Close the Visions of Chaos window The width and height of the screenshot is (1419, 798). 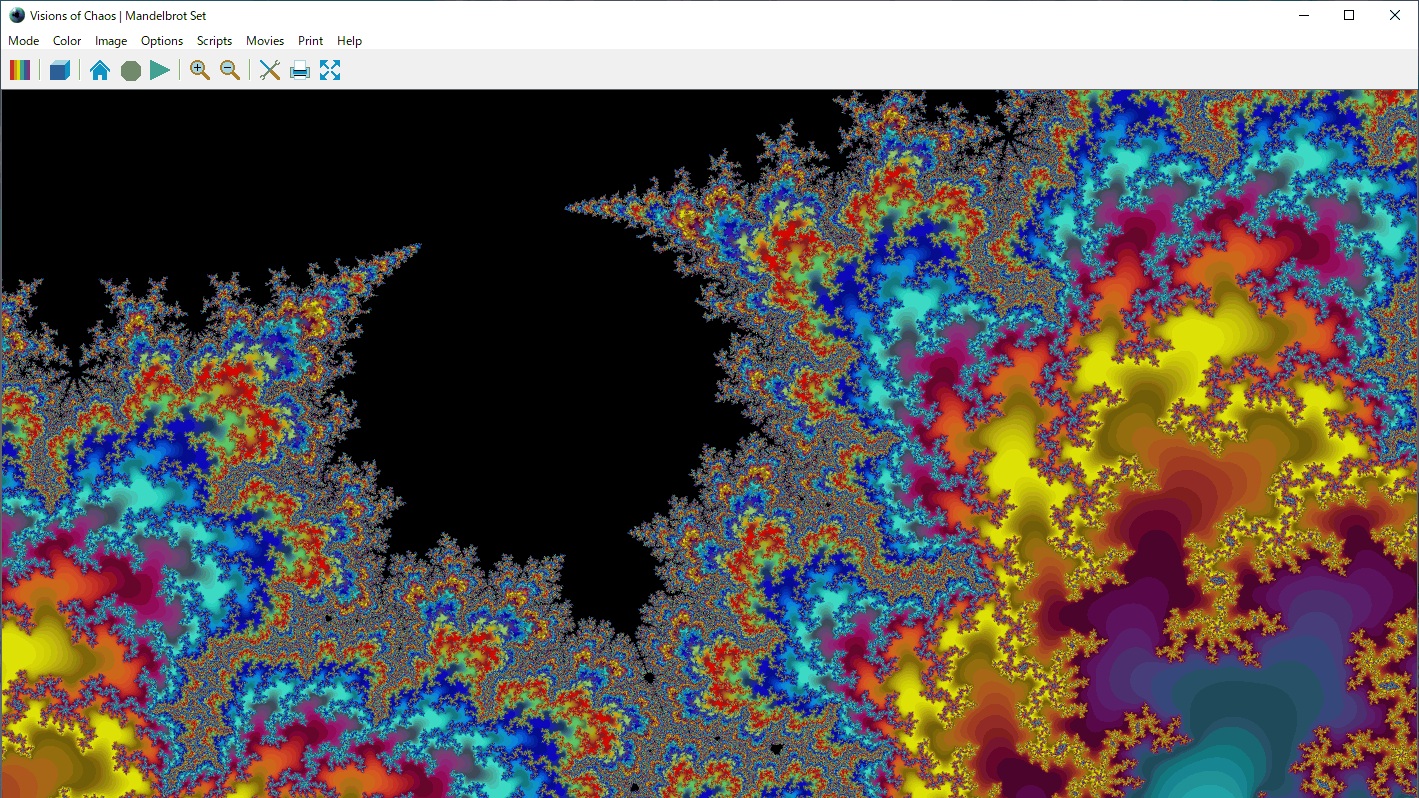[x=1395, y=15]
